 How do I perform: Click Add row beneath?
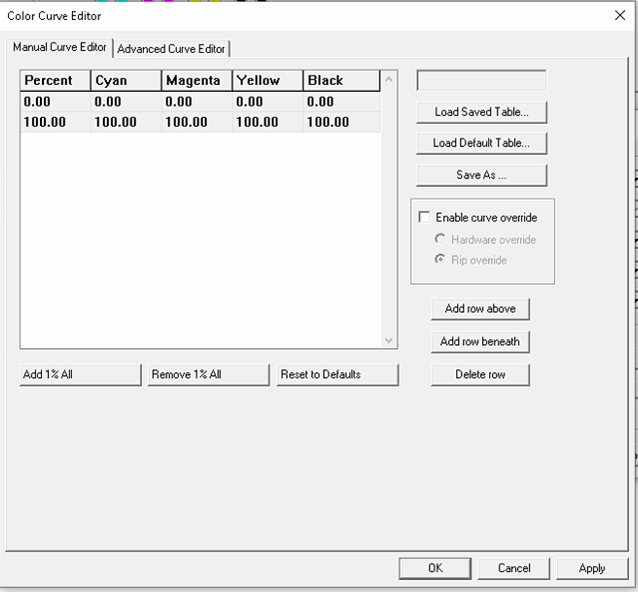480,342
